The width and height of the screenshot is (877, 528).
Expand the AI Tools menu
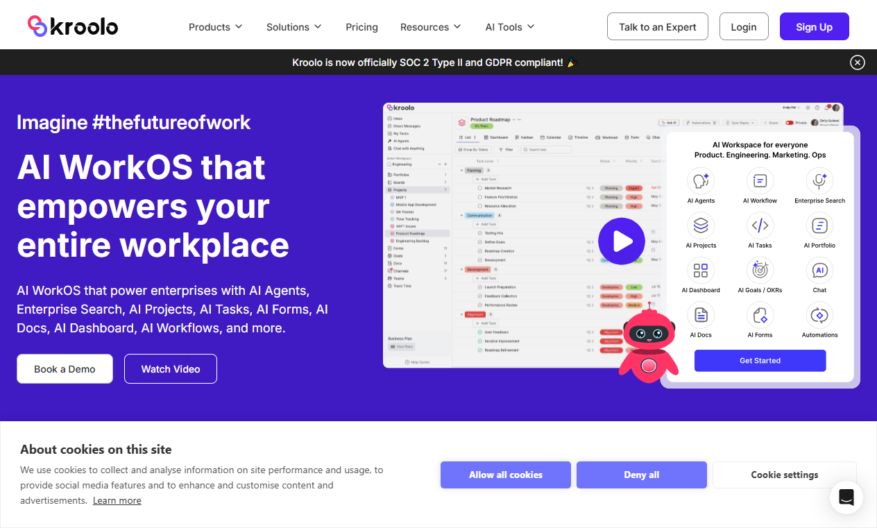[x=510, y=27]
